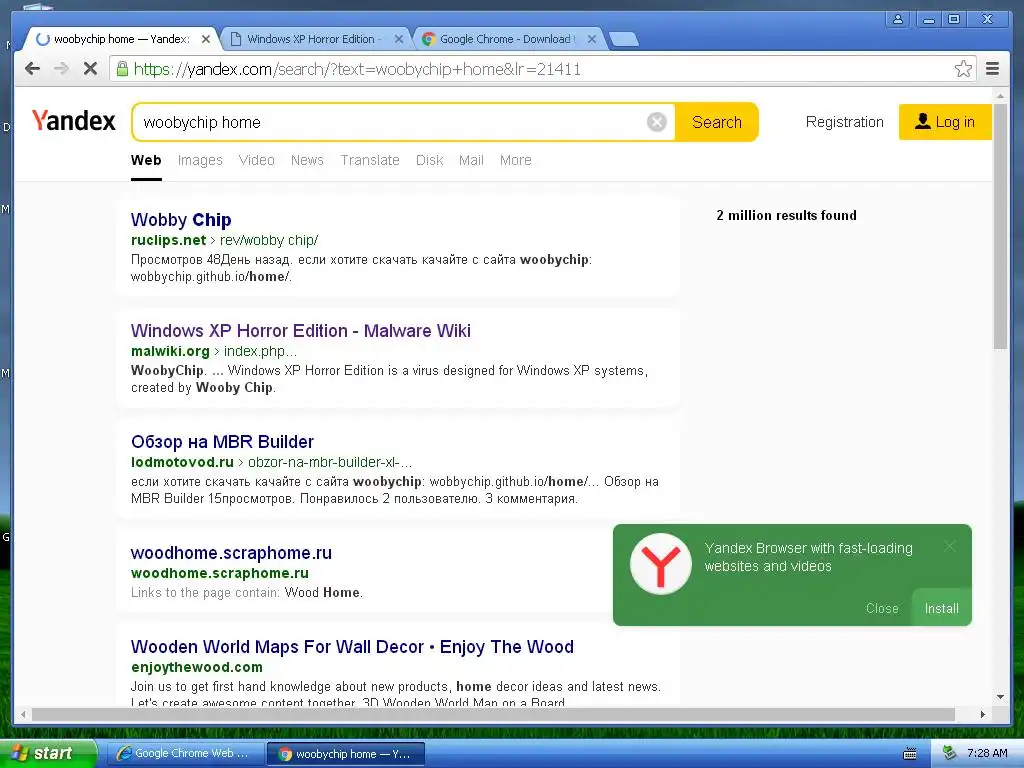Viewport: 1024px width, 768px height.
Task: Open Windows XP Horror Edition - Malware Wiki result
Action: click(300, 331)
